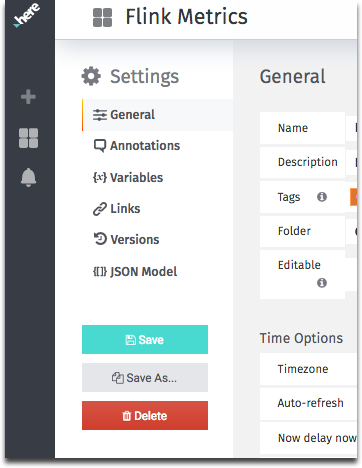This screenshot has height=468, width=362.
Task: Click the Editable label
Action: (x=299, y=265)
